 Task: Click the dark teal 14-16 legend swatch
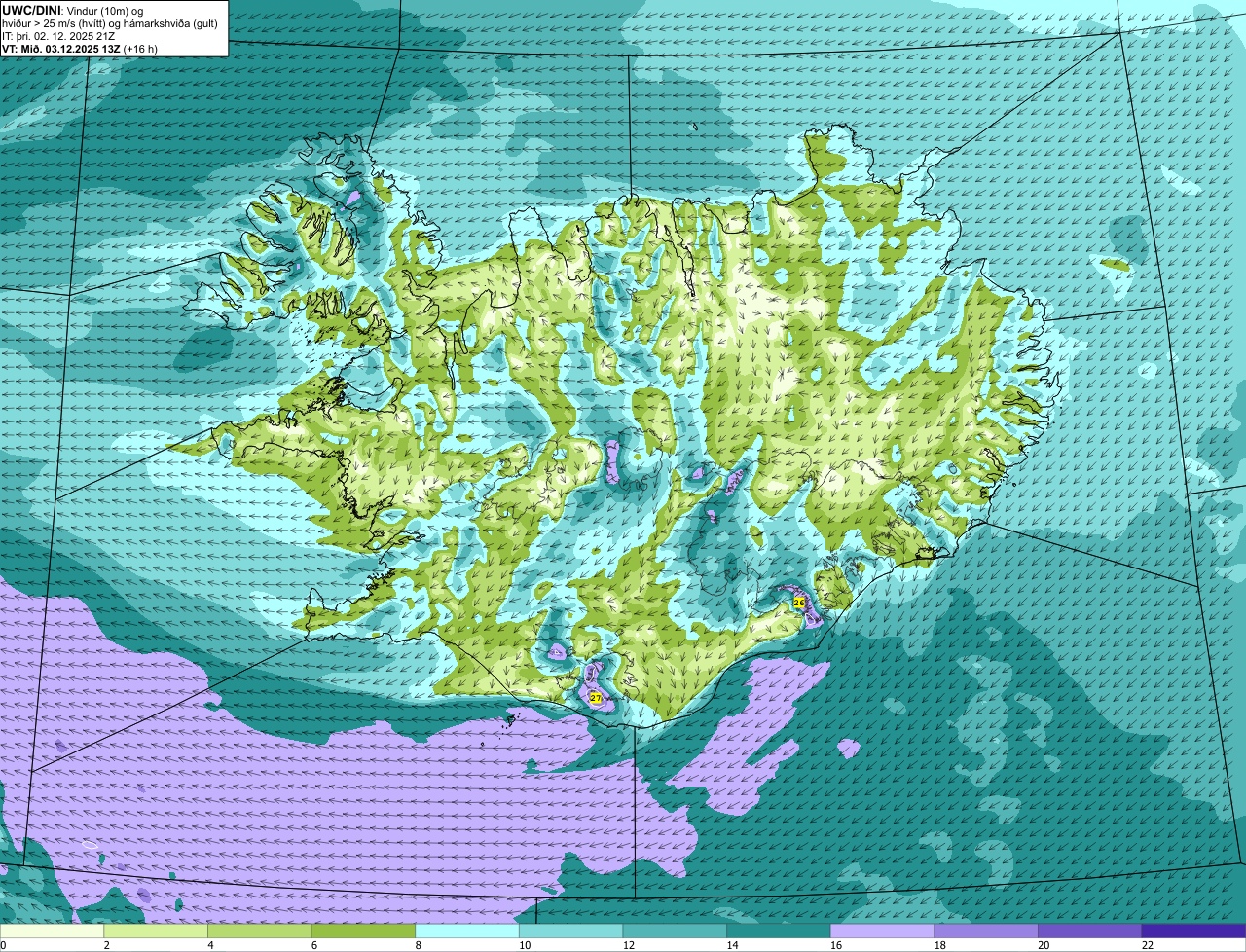(x=779, y=931)
